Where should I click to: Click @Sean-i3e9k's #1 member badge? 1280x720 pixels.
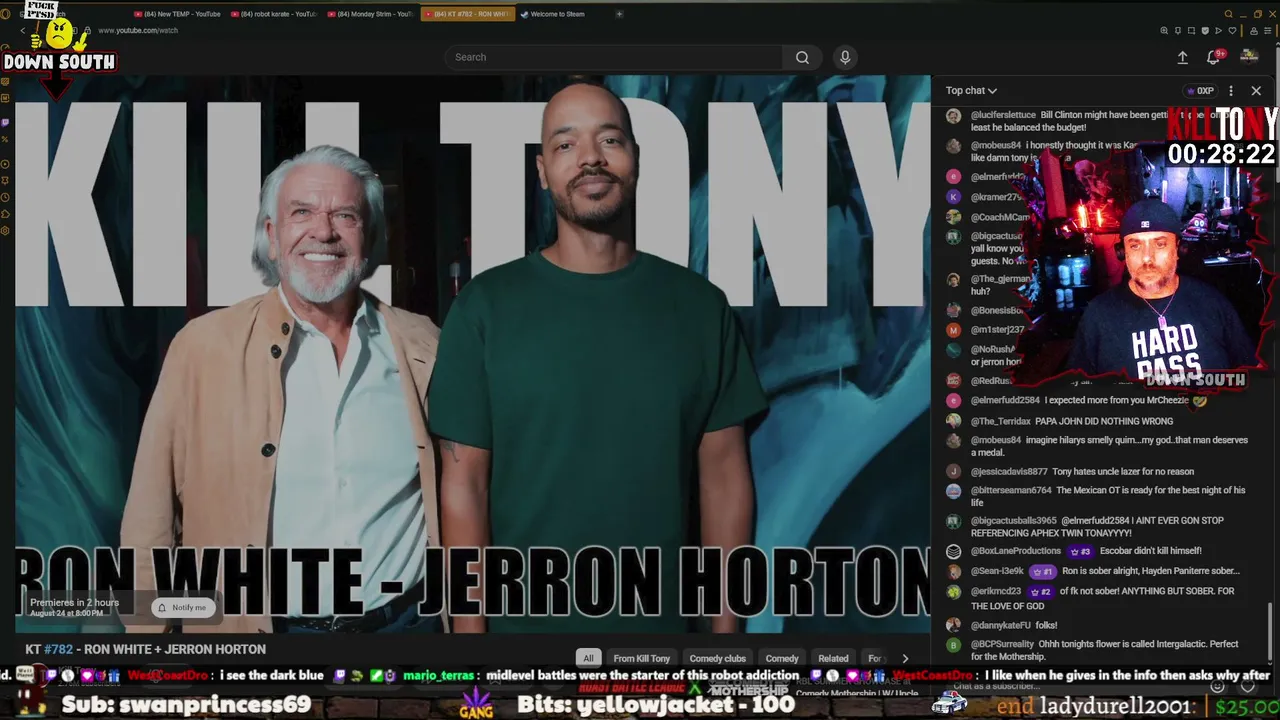coord(1042,572)
